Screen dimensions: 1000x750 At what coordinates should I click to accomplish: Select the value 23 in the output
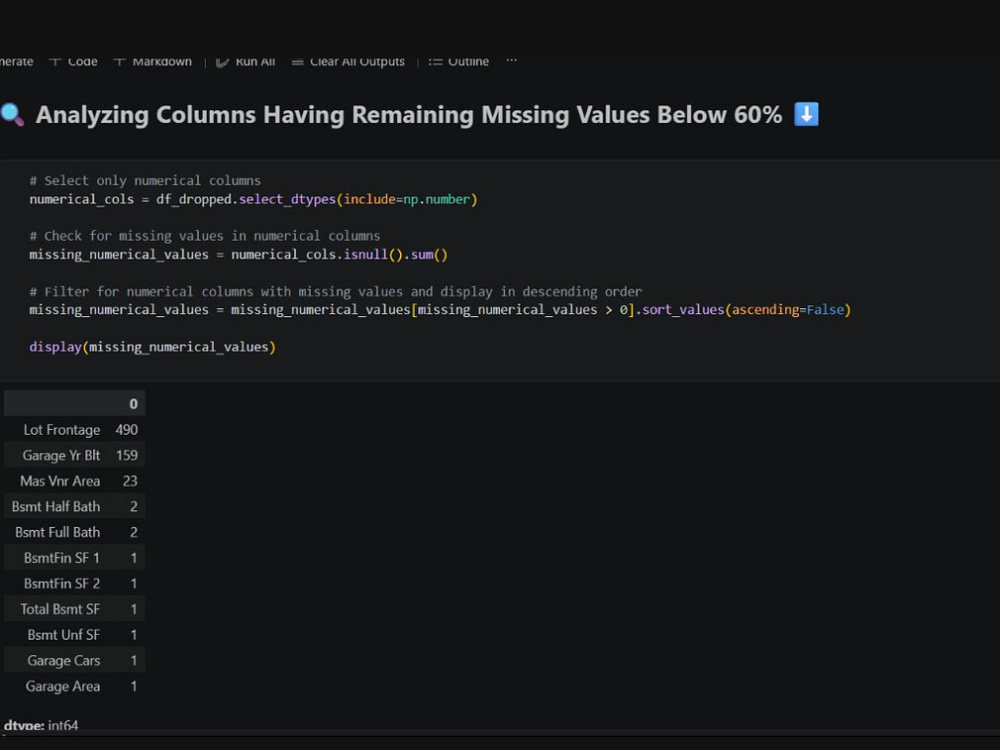pyautogui.click(x=130, y=481)
